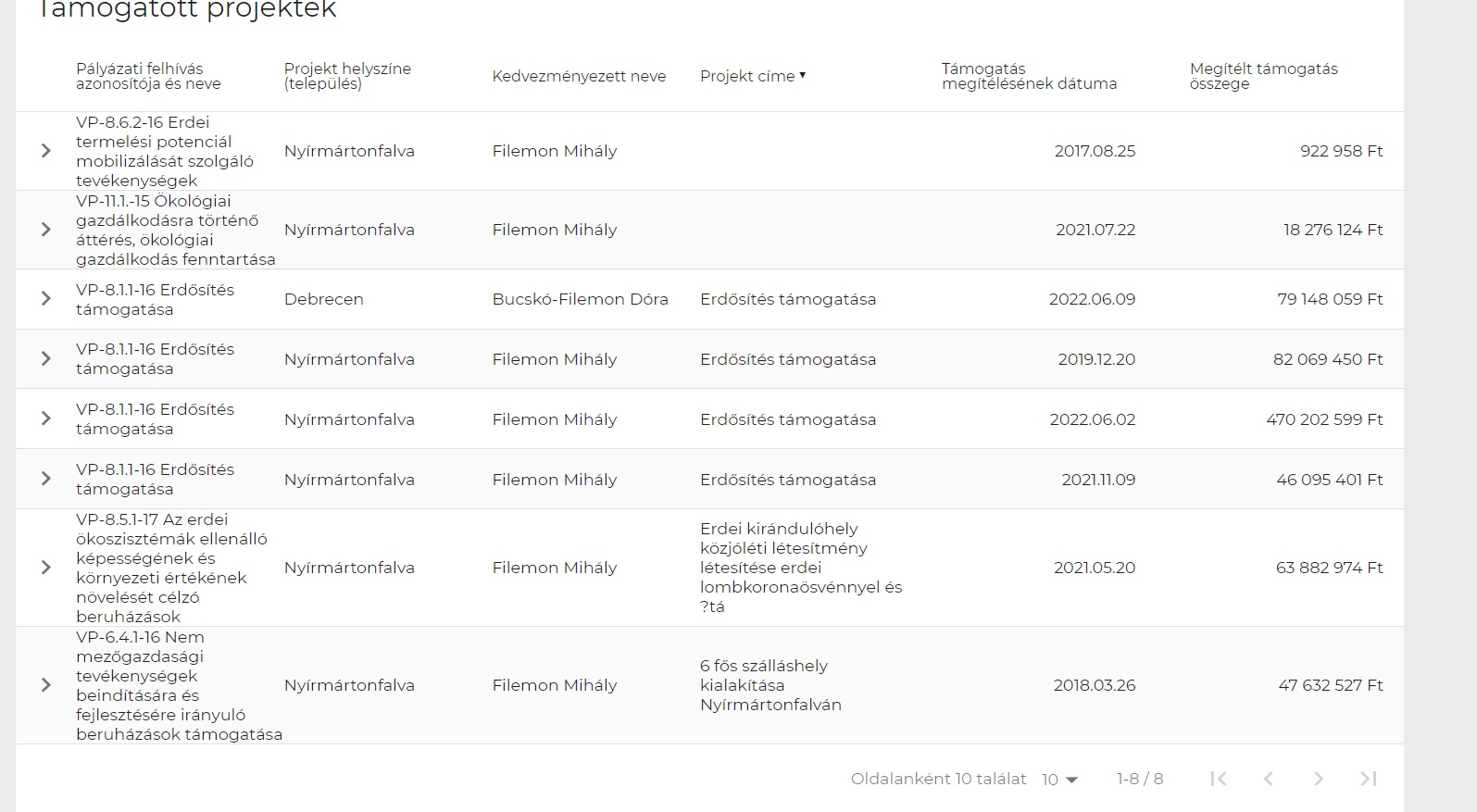Go to the next page of results
1477x812 pixels.
pyautogui.click(x=1319, y=779)
